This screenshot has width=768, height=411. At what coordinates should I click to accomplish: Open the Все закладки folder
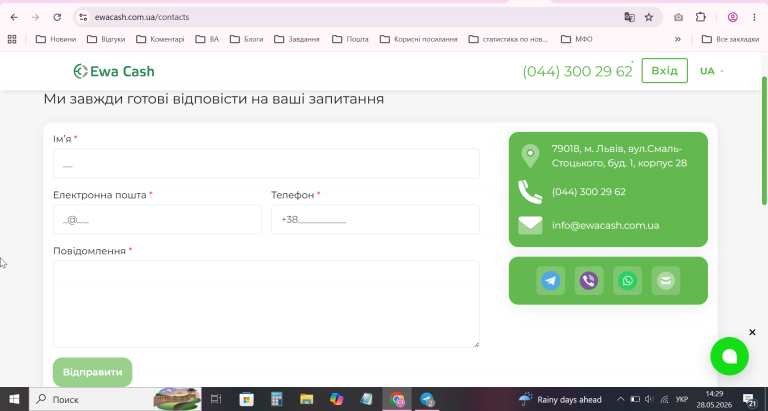(730, 39)
